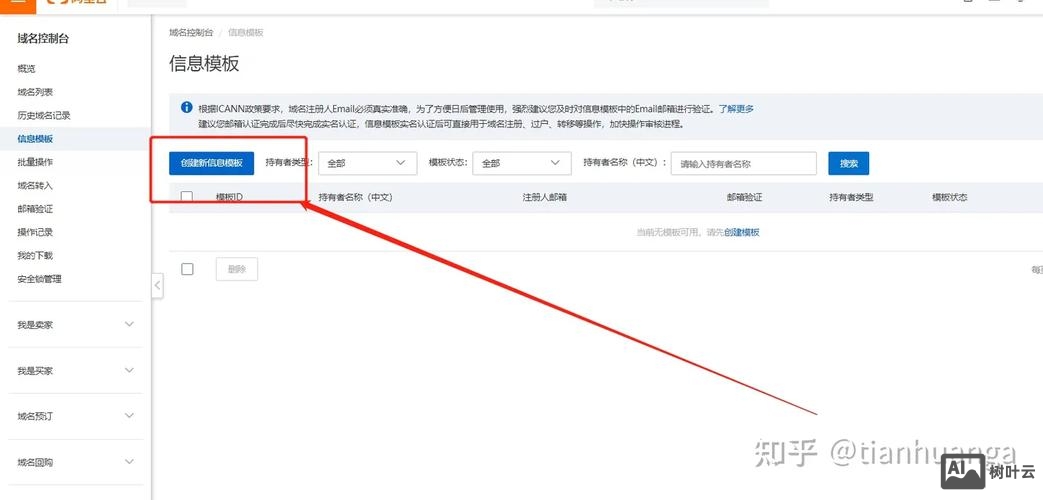Open 概览 in the sidebar

click(x=27, y=68)
